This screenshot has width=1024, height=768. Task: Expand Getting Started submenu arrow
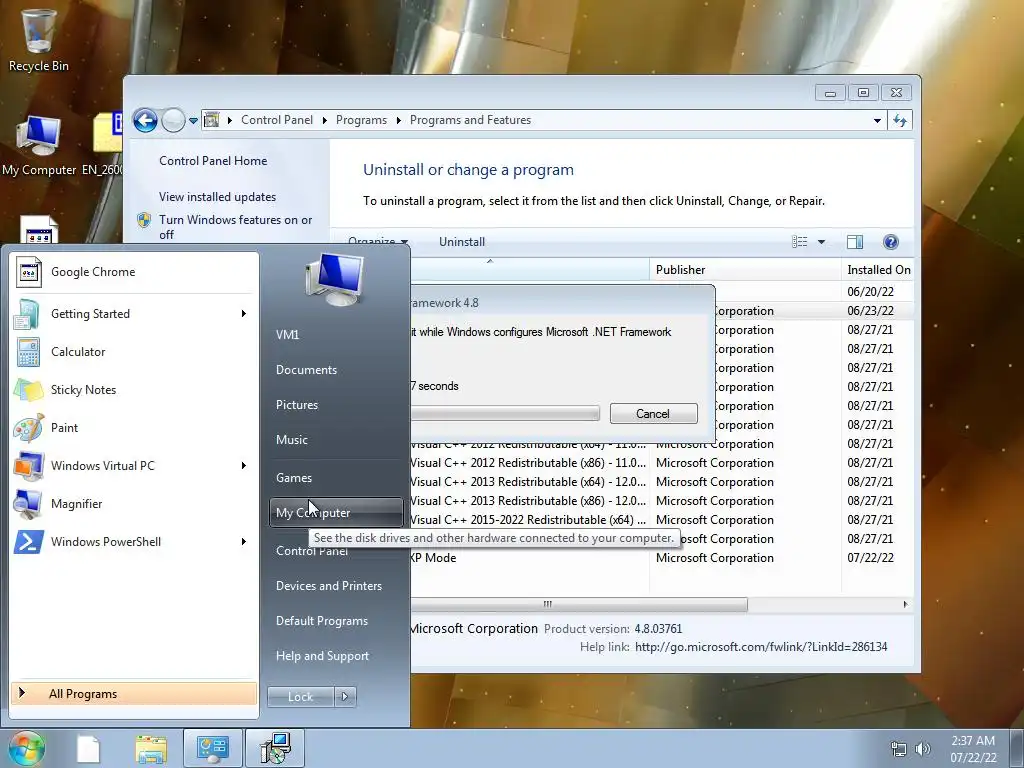click(x=244, y=313)
